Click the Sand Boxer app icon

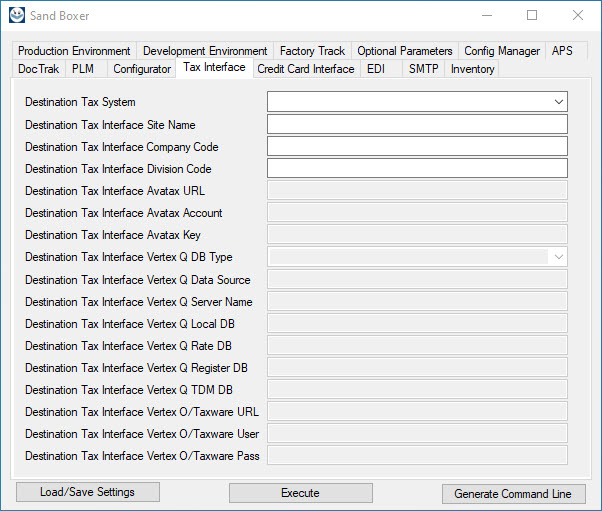[x=17, y=15]
